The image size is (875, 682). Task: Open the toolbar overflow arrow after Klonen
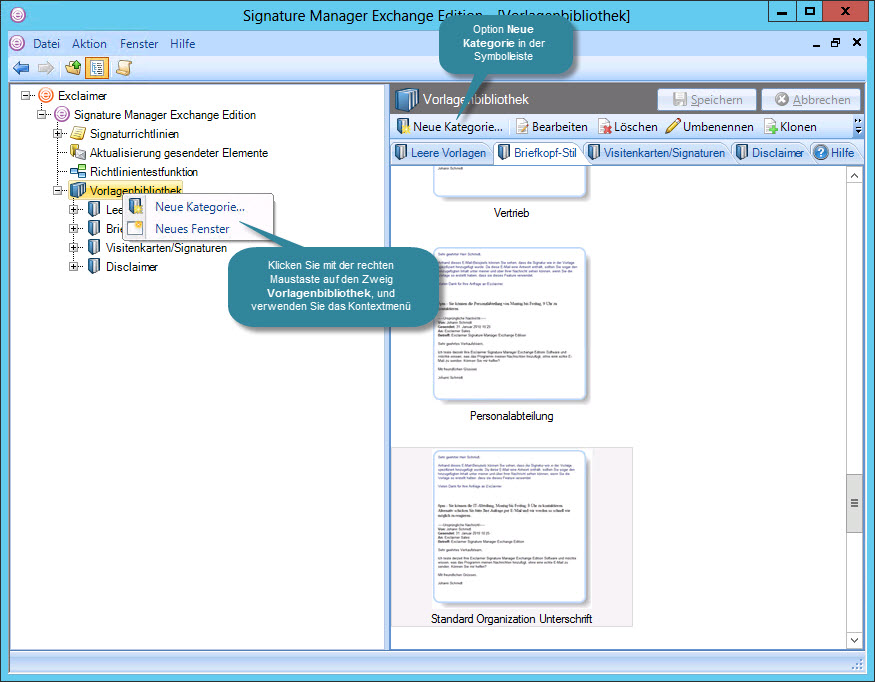click(857, 127)
